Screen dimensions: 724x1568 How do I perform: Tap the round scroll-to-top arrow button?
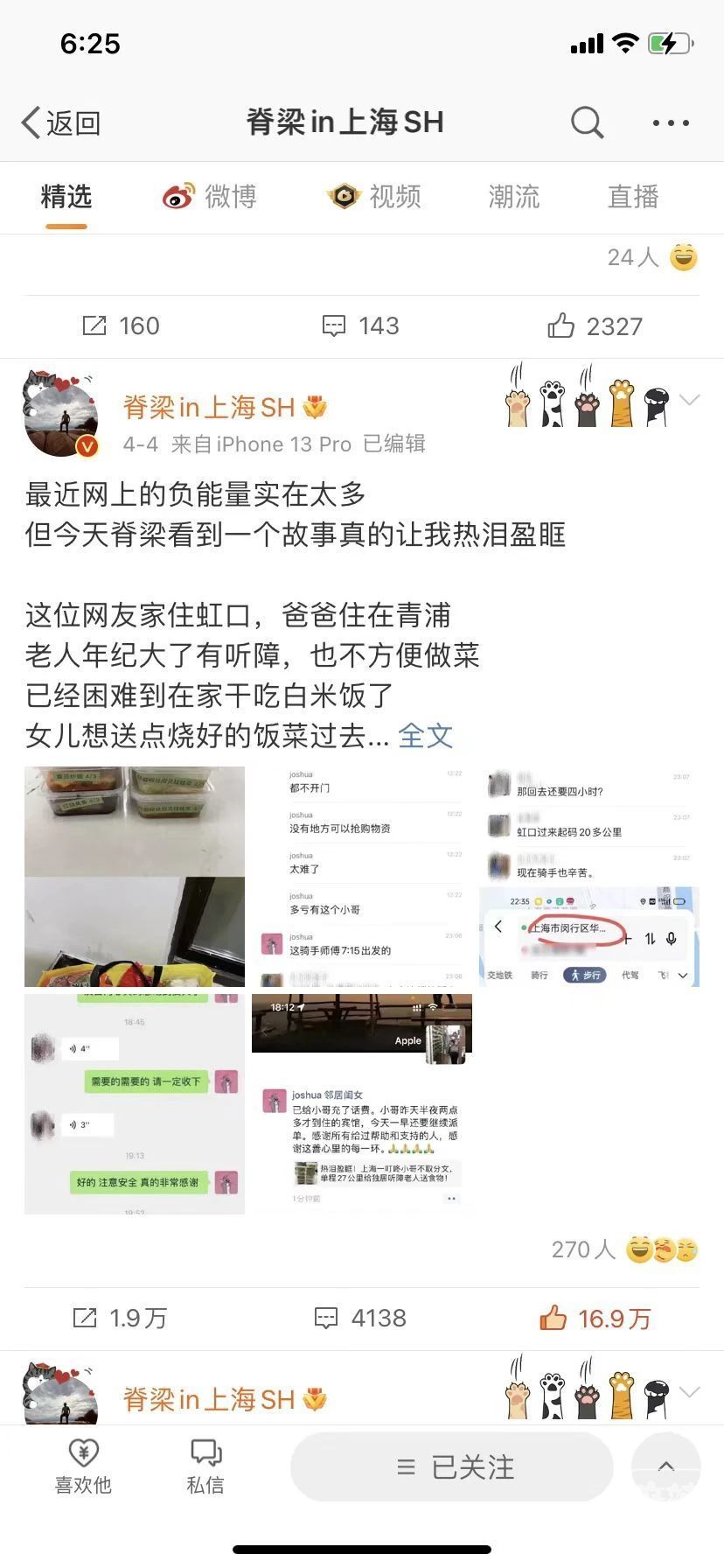coord(666,1467)
